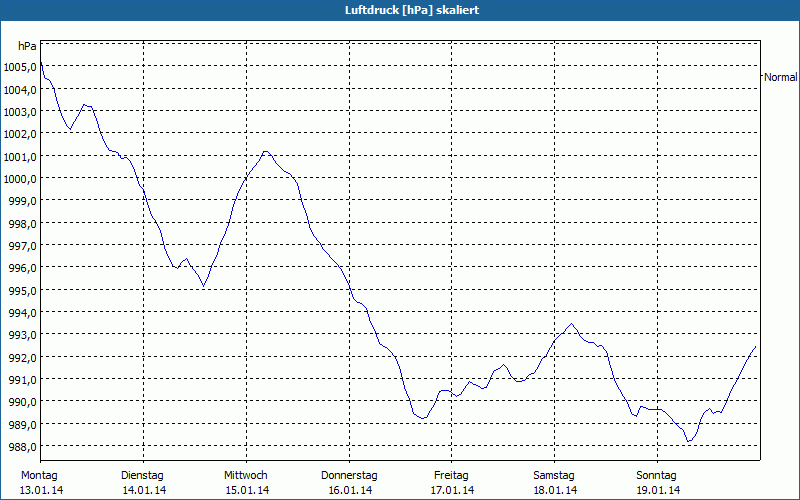Click the title 'Luftdruck [hPa] skaliert'
Viewport: 800px width, 500px height.
pos(412,10)
